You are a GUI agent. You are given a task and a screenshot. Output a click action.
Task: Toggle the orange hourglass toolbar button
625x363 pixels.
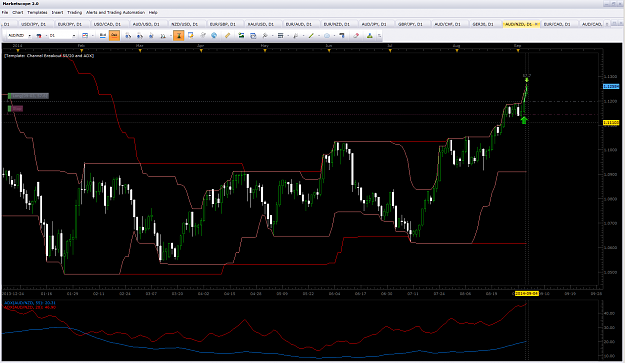pyautogui.click(x=179, y=35)
